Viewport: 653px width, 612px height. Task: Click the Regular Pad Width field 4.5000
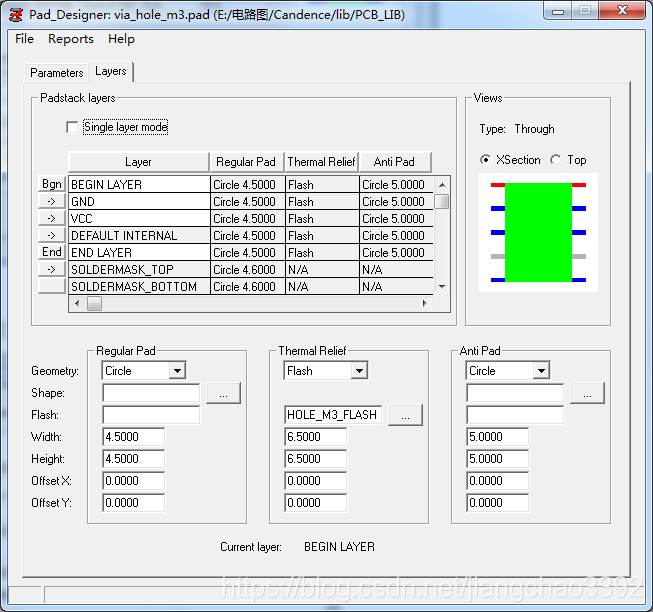click(x=134, y=437)
